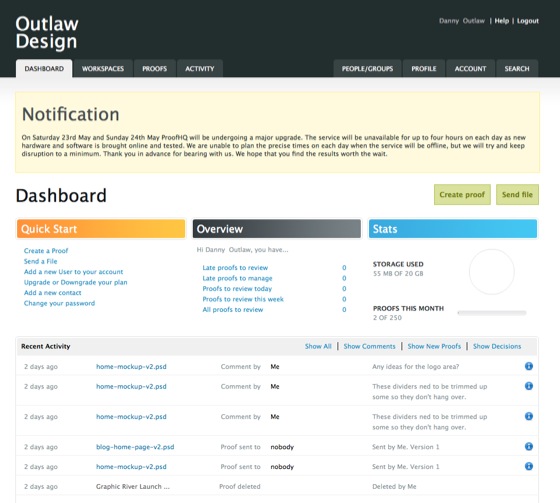Click the 'Deleted by Me' activity text
Screen dimensions: 560x503
394,487
